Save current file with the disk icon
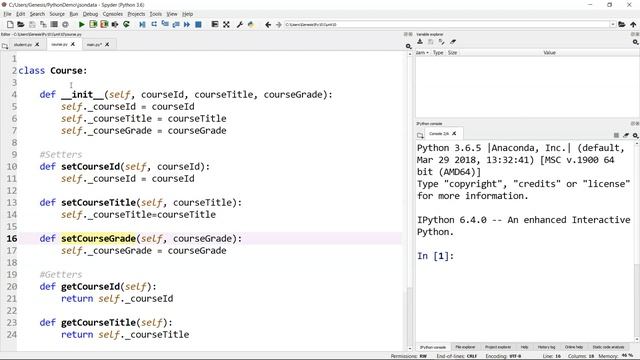Screen dimensions: 640x360 click(32, 24)
